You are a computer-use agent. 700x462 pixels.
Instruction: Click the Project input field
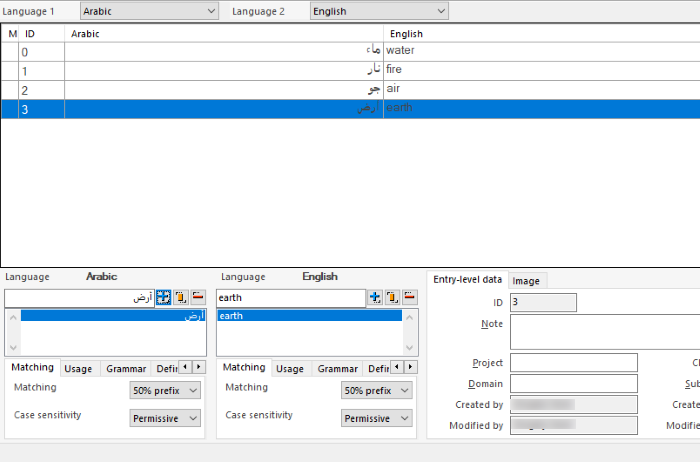(573, 362)
